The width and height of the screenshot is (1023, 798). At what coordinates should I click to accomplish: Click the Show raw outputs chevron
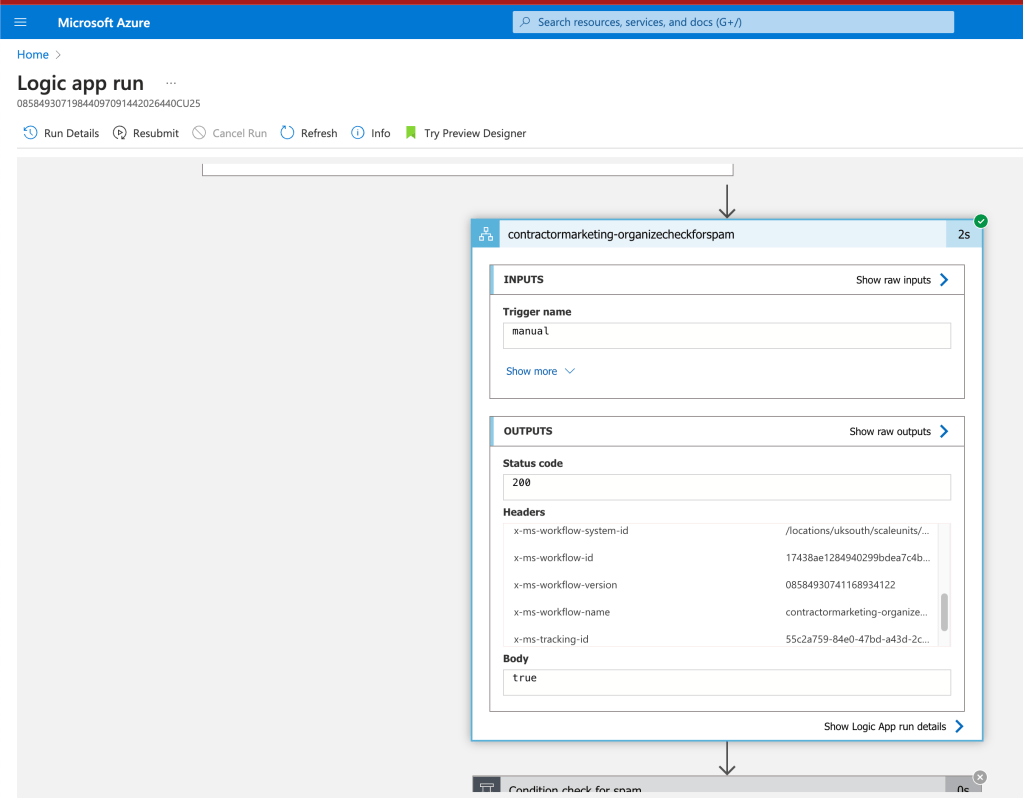click(x=944, y=431)
